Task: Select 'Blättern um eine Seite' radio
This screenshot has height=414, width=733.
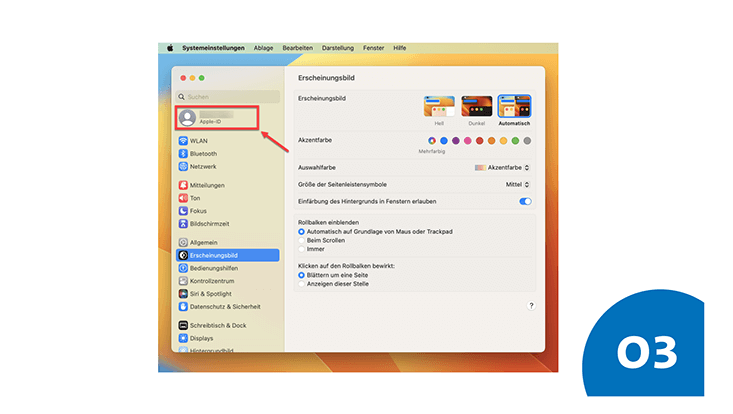Action: pyautogui.click(x=302, y=275)
